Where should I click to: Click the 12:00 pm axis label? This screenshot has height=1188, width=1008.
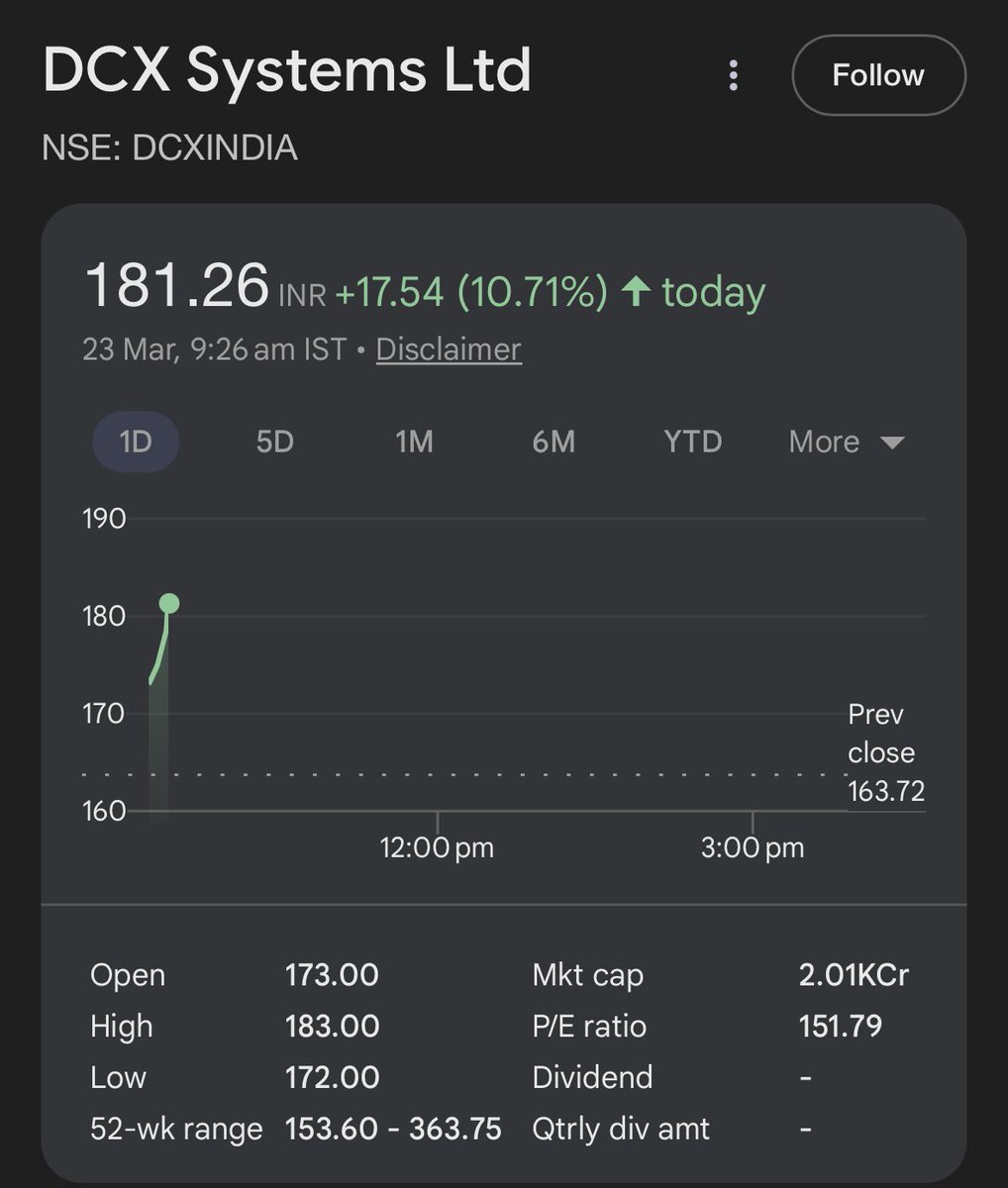point(437,847)
